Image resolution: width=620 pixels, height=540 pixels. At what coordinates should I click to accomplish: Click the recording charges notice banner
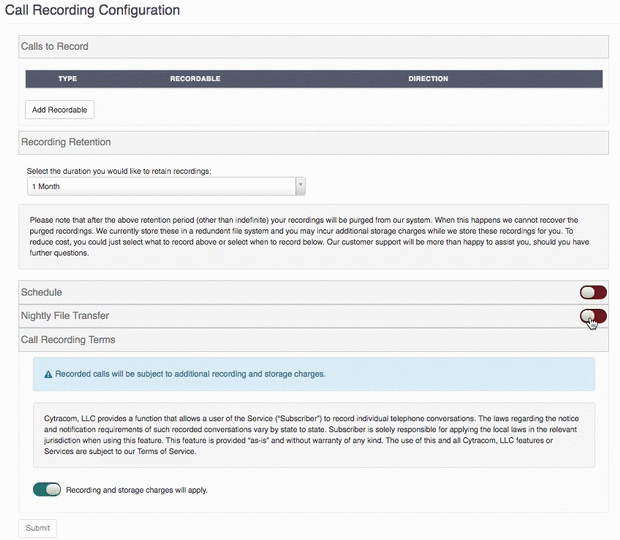[x=314, y=374]
